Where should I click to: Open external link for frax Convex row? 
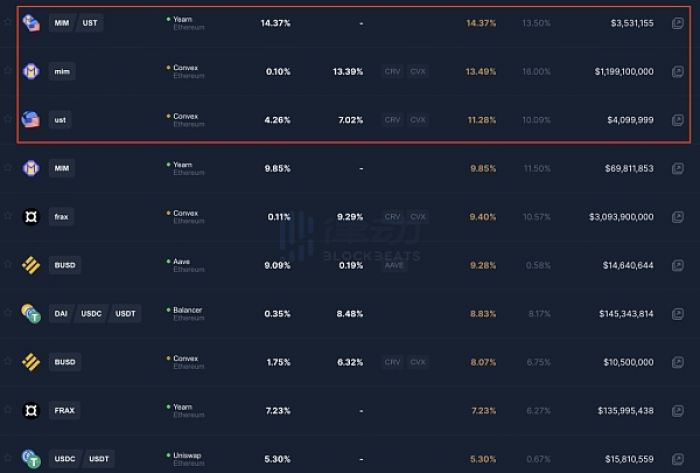[677, 217]
